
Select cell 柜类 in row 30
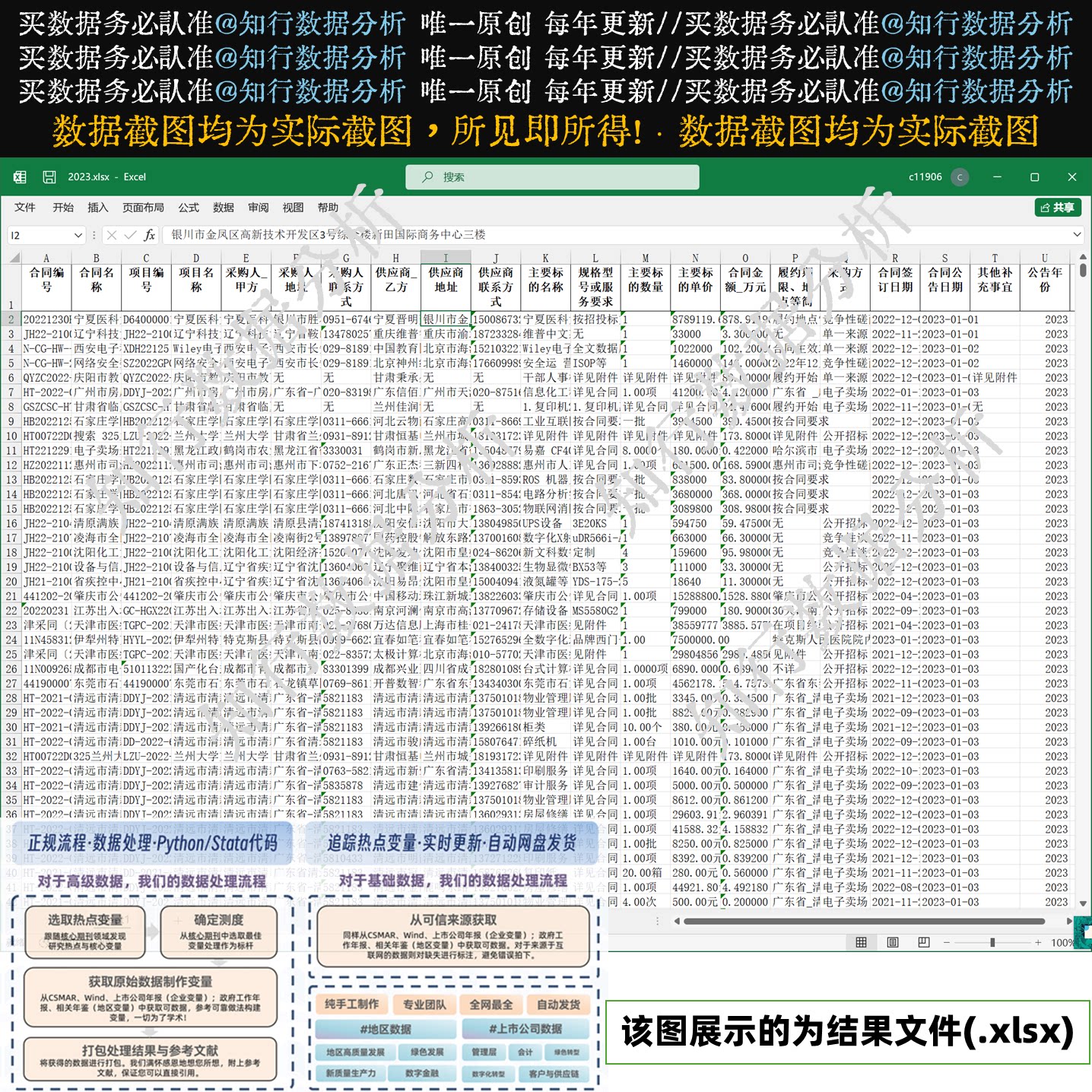click(x=545, y=727)
